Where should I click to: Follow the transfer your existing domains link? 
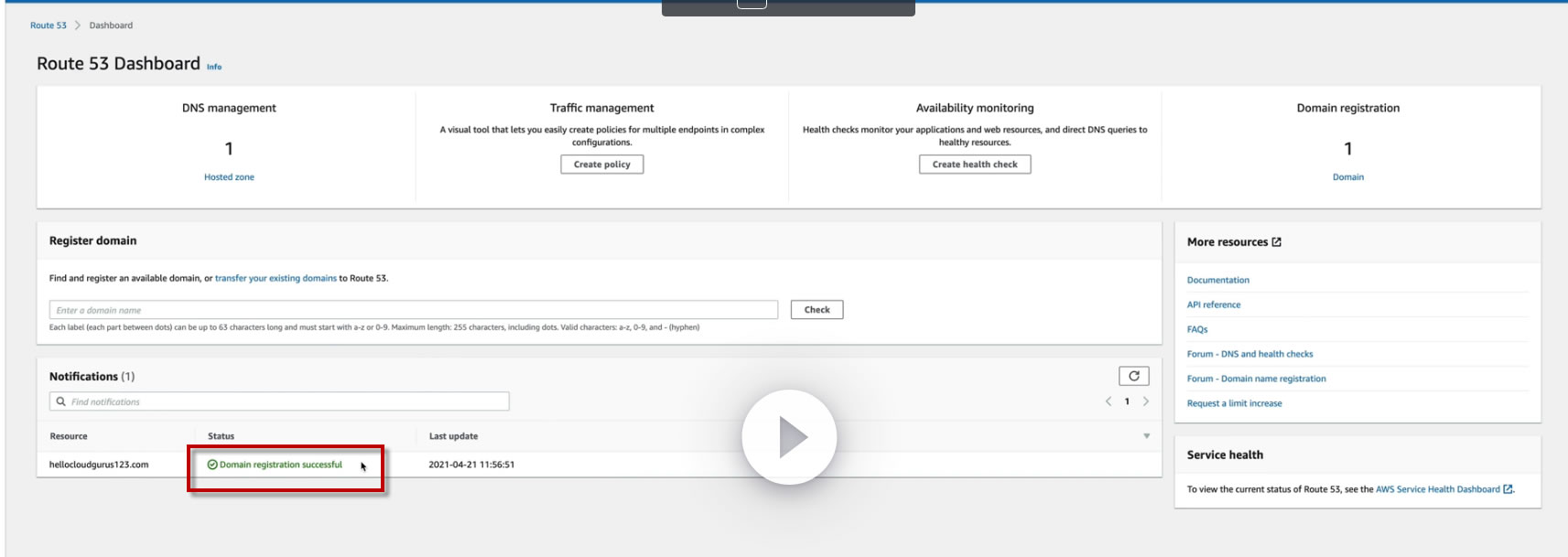[276, 278]
